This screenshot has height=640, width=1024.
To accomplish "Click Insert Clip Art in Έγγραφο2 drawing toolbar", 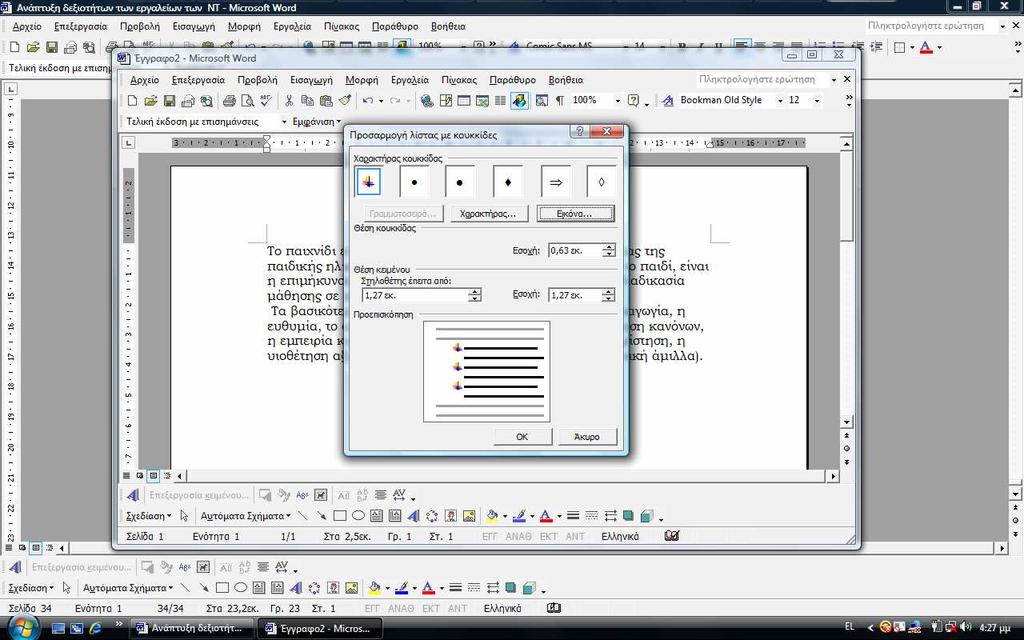I will [x=451, y=516].
